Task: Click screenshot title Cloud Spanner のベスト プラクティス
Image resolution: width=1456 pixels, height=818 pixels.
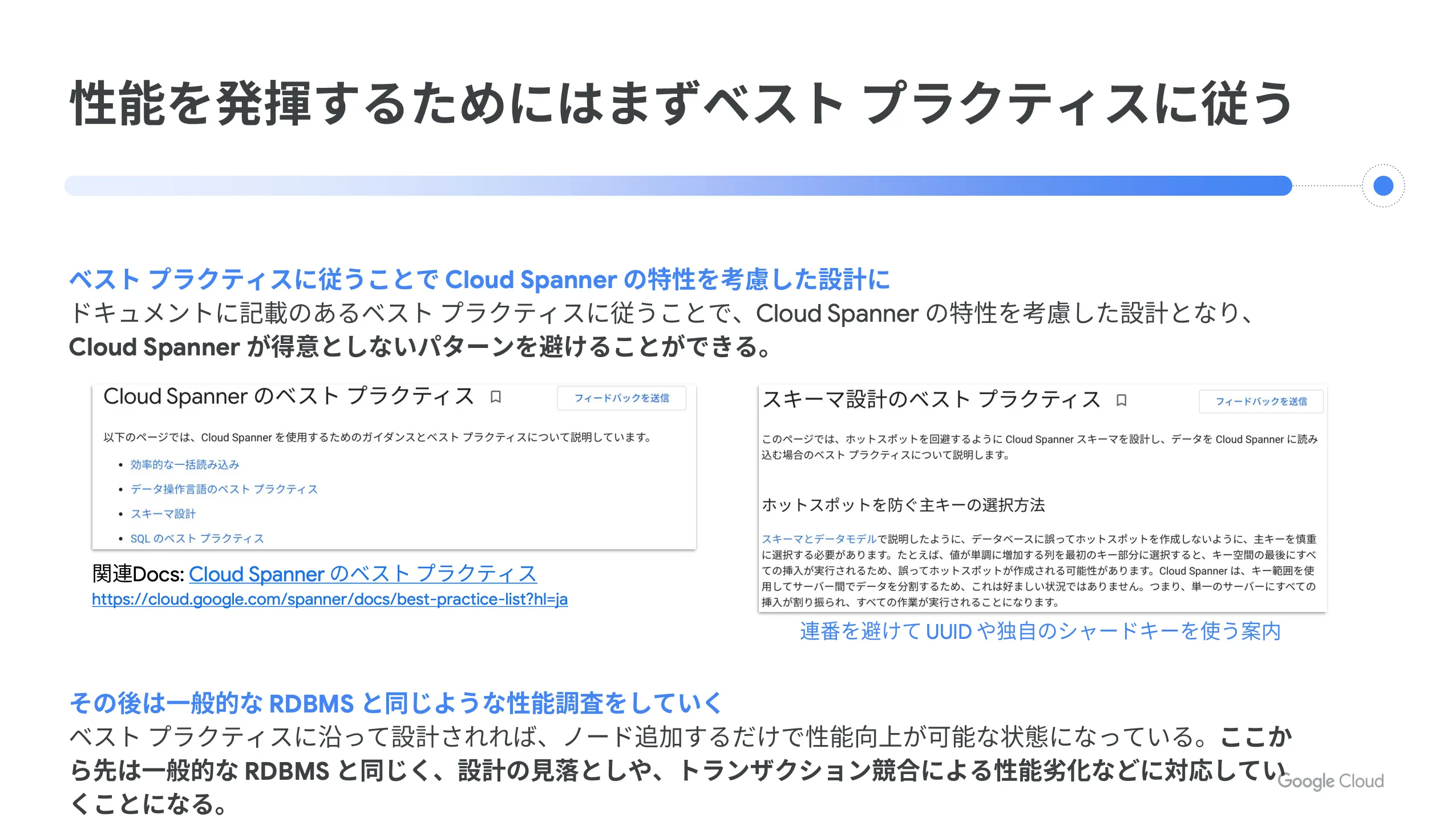Action: 289,396
